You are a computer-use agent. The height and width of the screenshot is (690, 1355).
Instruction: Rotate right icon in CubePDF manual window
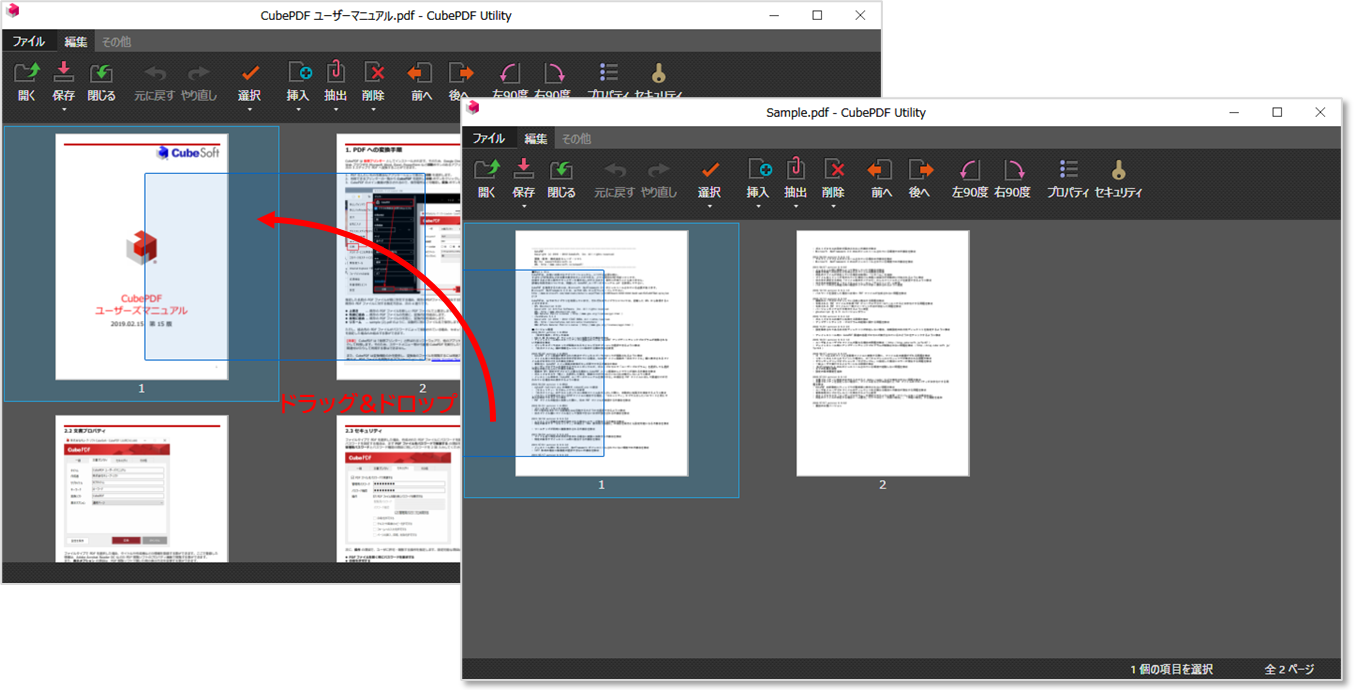tap(553, 73)
